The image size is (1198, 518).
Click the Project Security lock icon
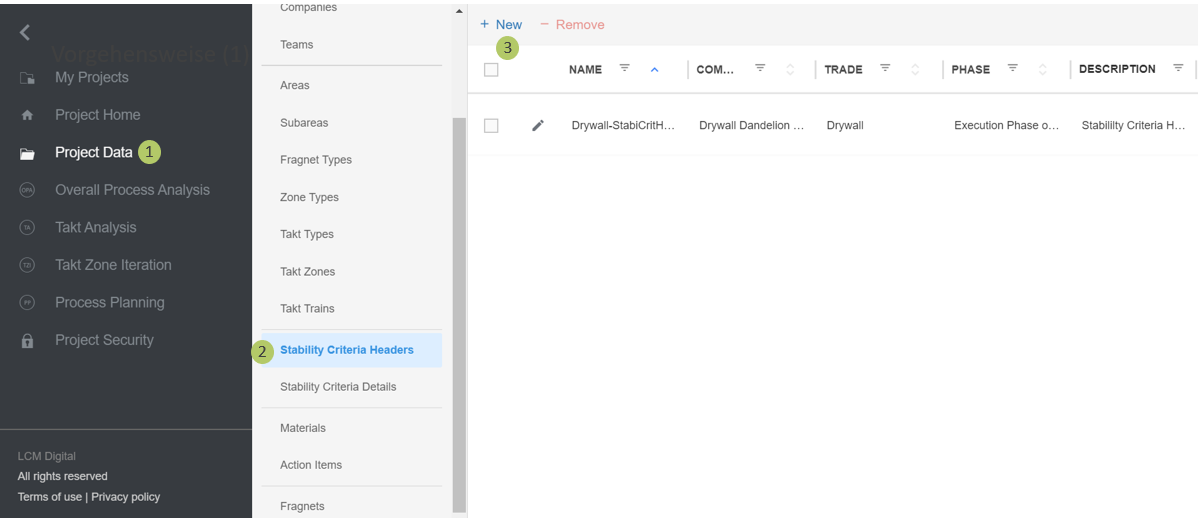[x=27, y=341]
